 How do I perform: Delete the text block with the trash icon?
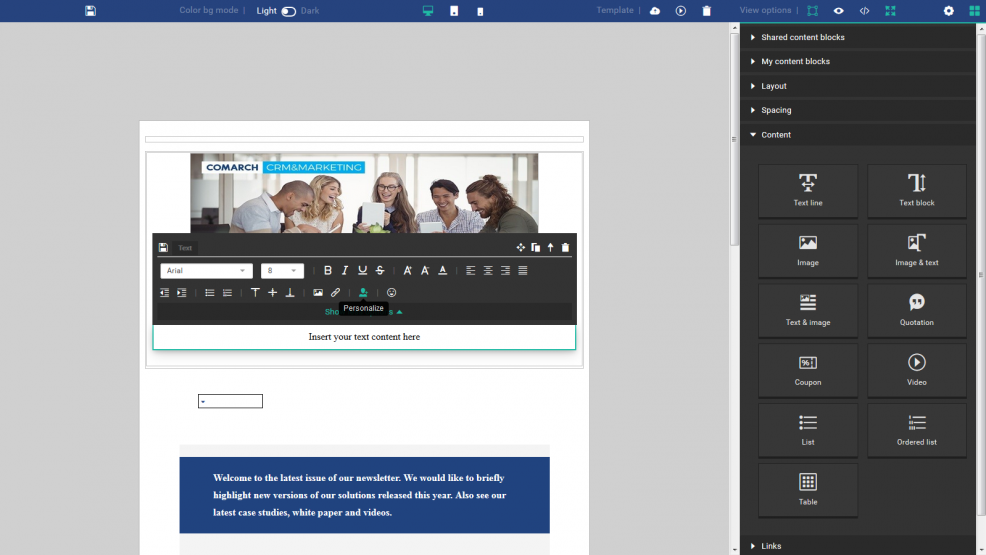point(565,247)
